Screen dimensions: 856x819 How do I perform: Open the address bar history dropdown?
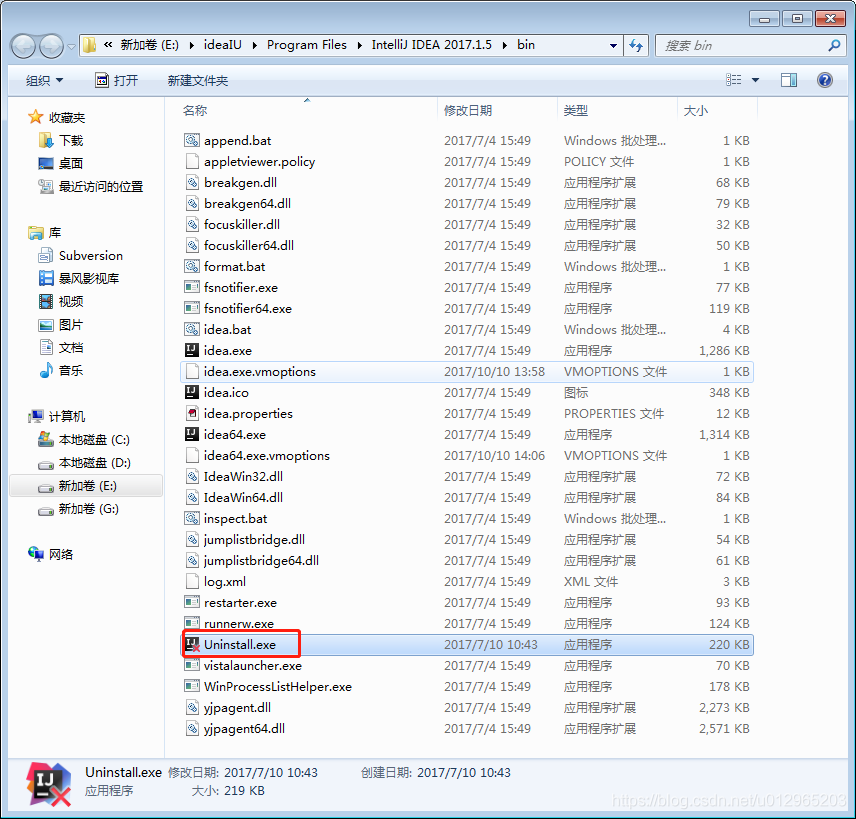613,46
